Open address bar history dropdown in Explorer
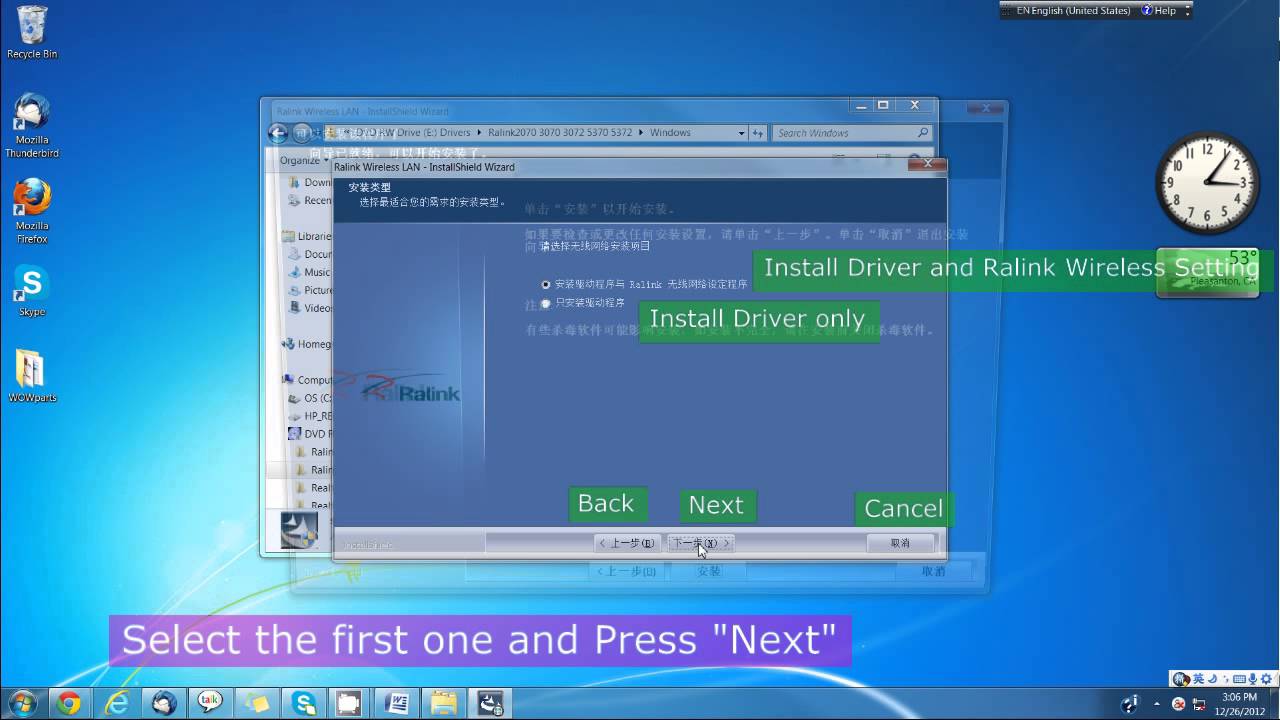Image resolution: width=1280 pixels, height=720 pixels. click(741, 133)
